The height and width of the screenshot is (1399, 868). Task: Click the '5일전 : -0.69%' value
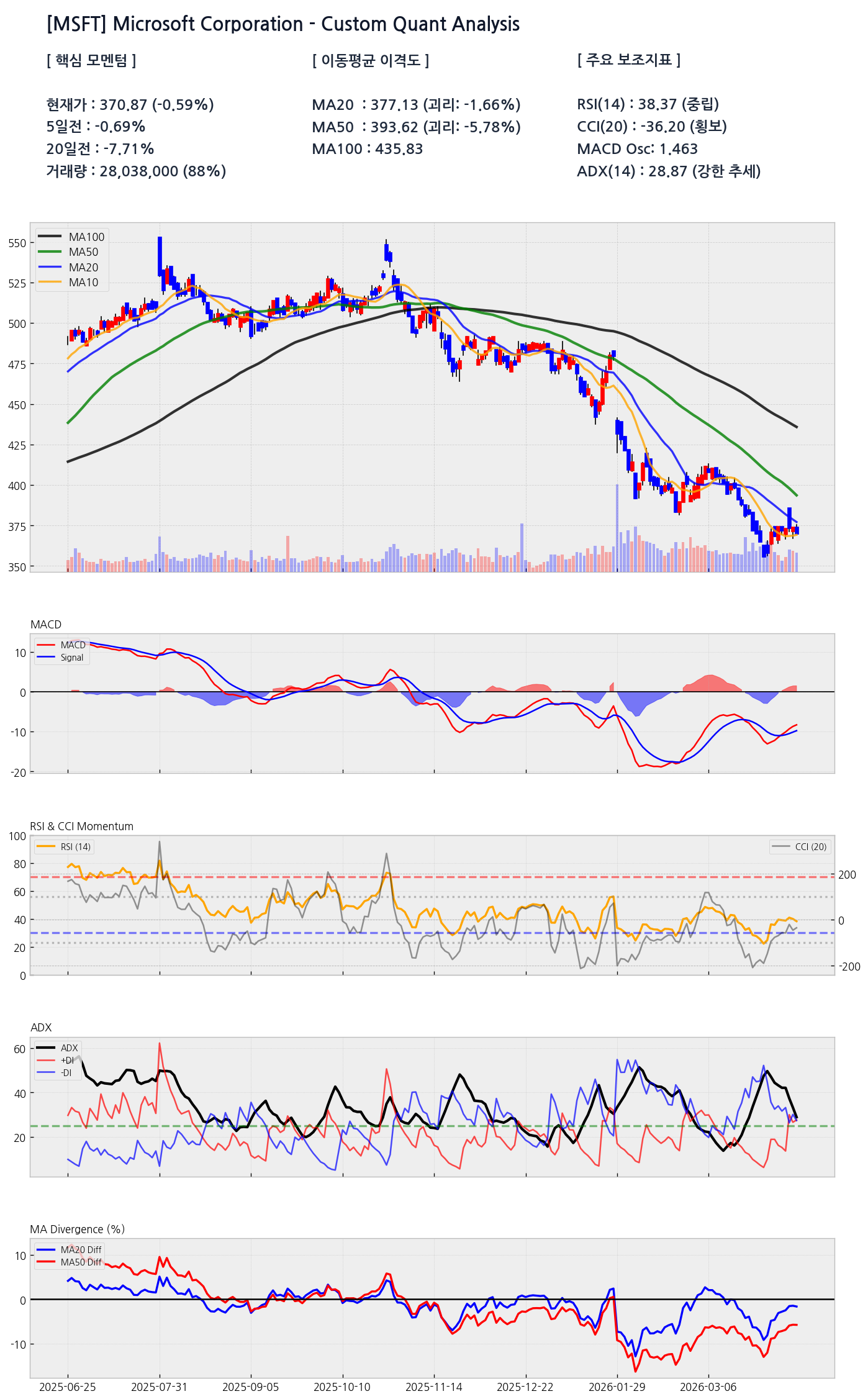pos(96,127)
